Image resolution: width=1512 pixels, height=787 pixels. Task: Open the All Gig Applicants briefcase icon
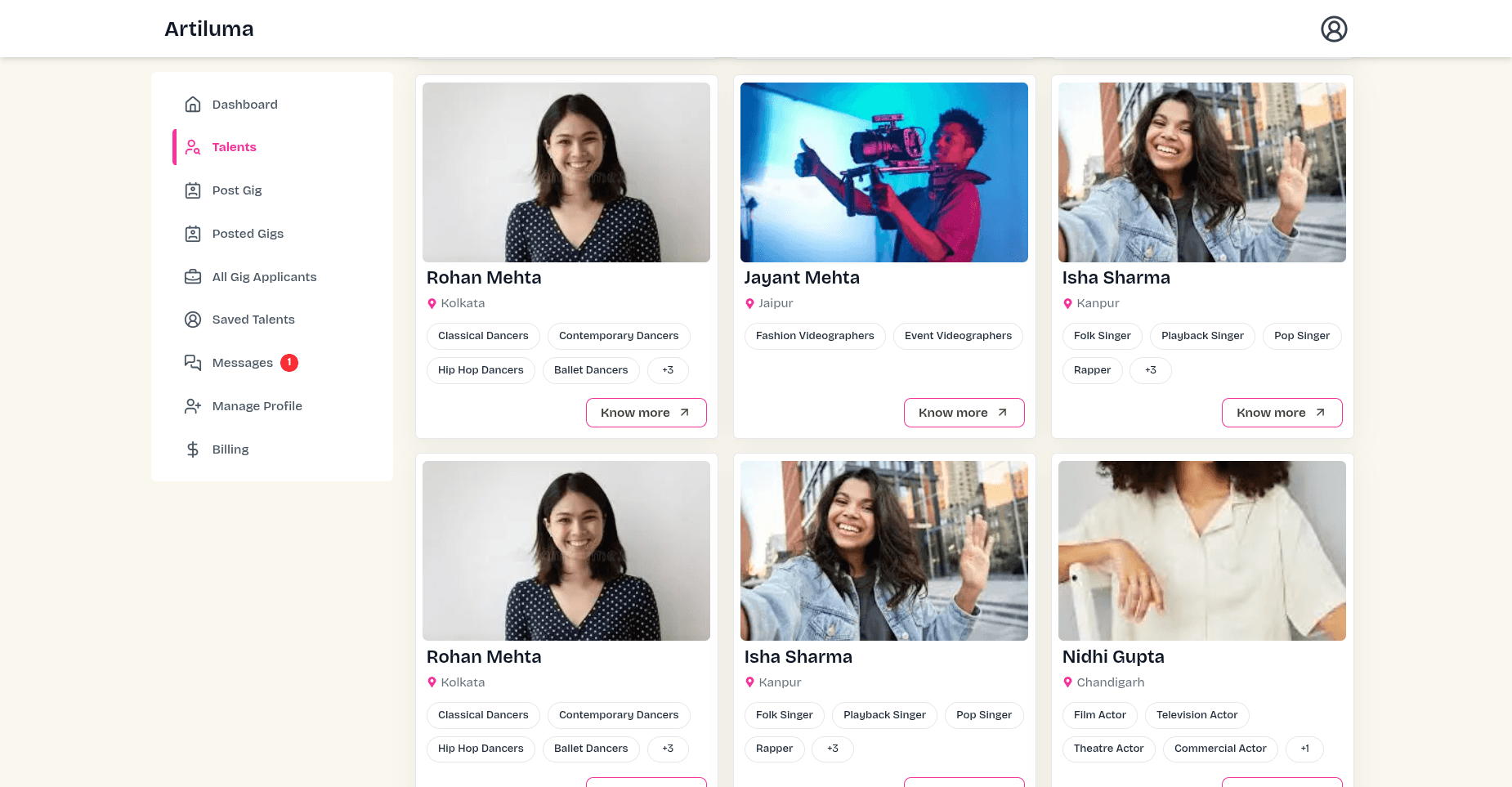(x=193, y=277)
